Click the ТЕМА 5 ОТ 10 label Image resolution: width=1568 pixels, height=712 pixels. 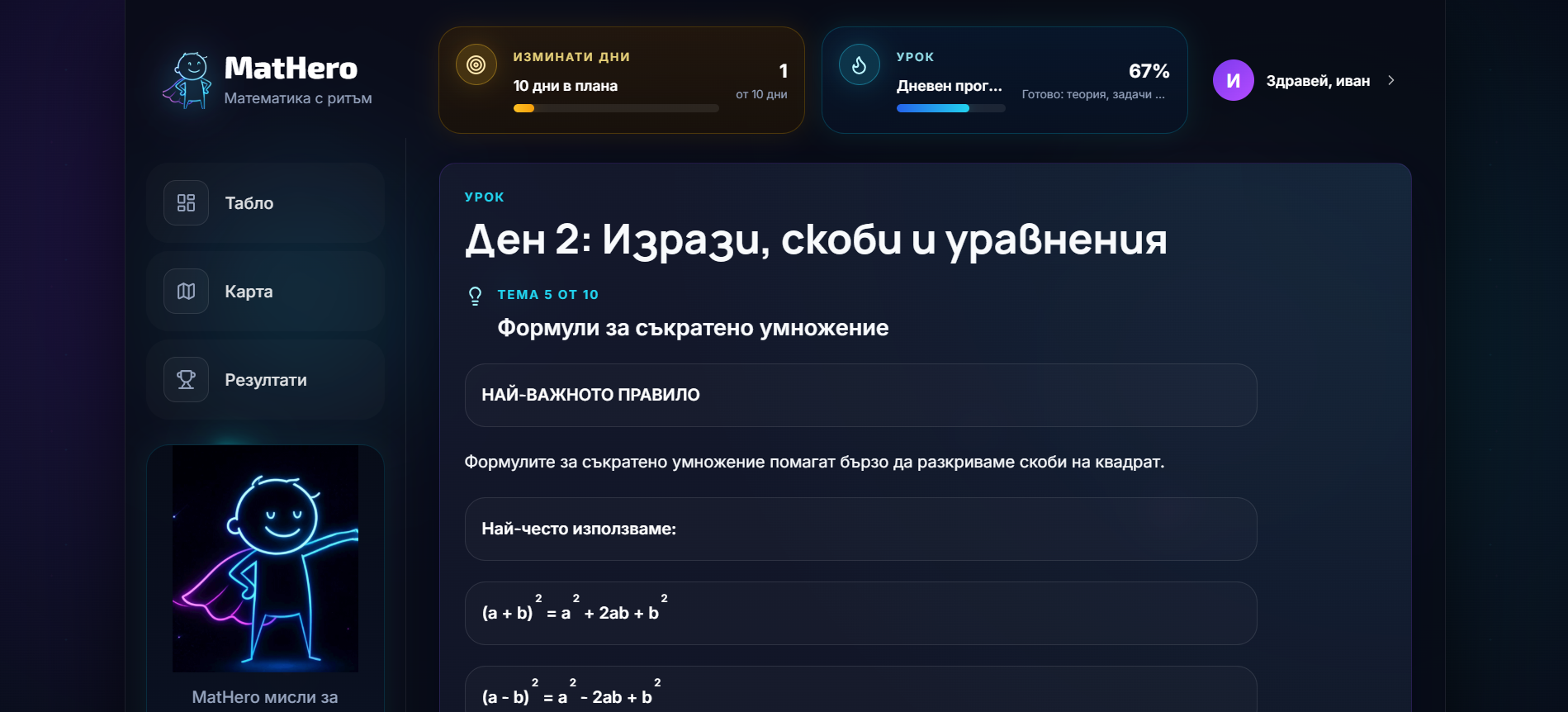point(548,295)
